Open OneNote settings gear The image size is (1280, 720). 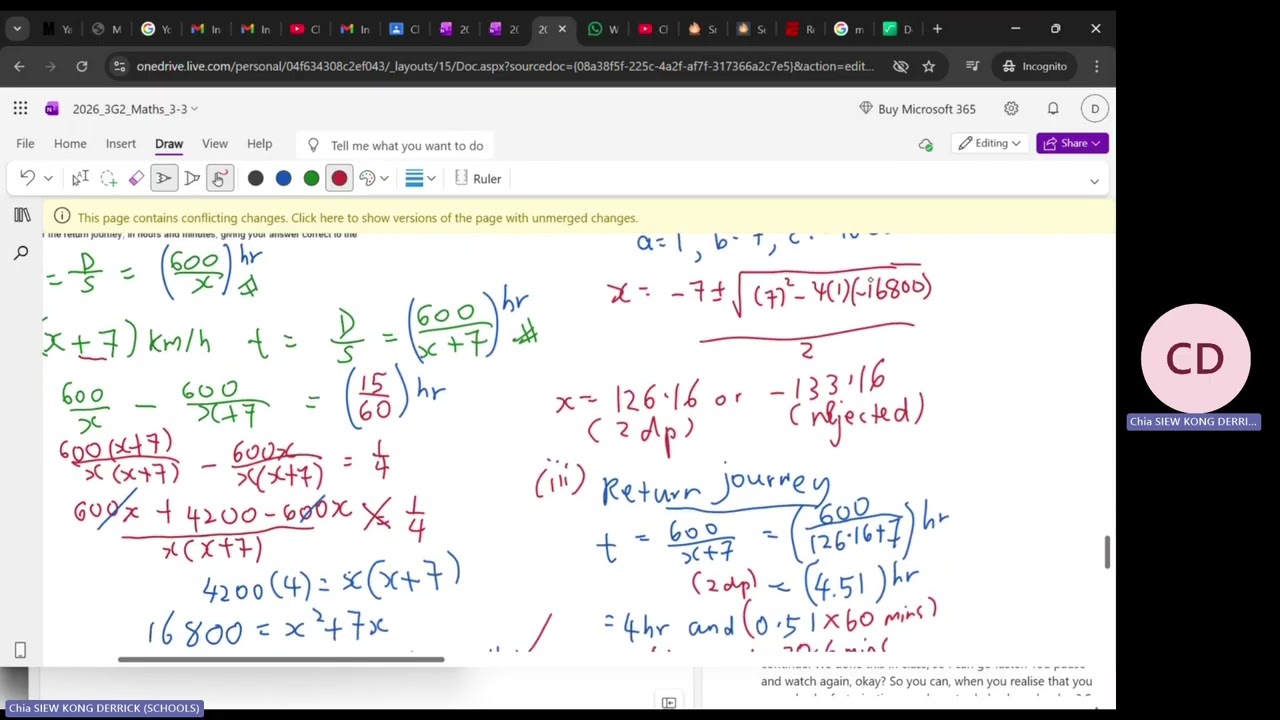tap(1011, 109)
